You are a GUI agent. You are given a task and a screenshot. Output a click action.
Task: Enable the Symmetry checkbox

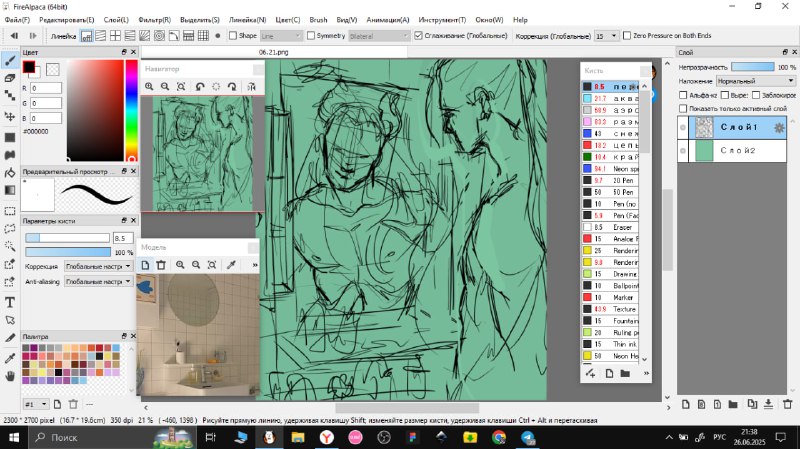coord(311,36)
